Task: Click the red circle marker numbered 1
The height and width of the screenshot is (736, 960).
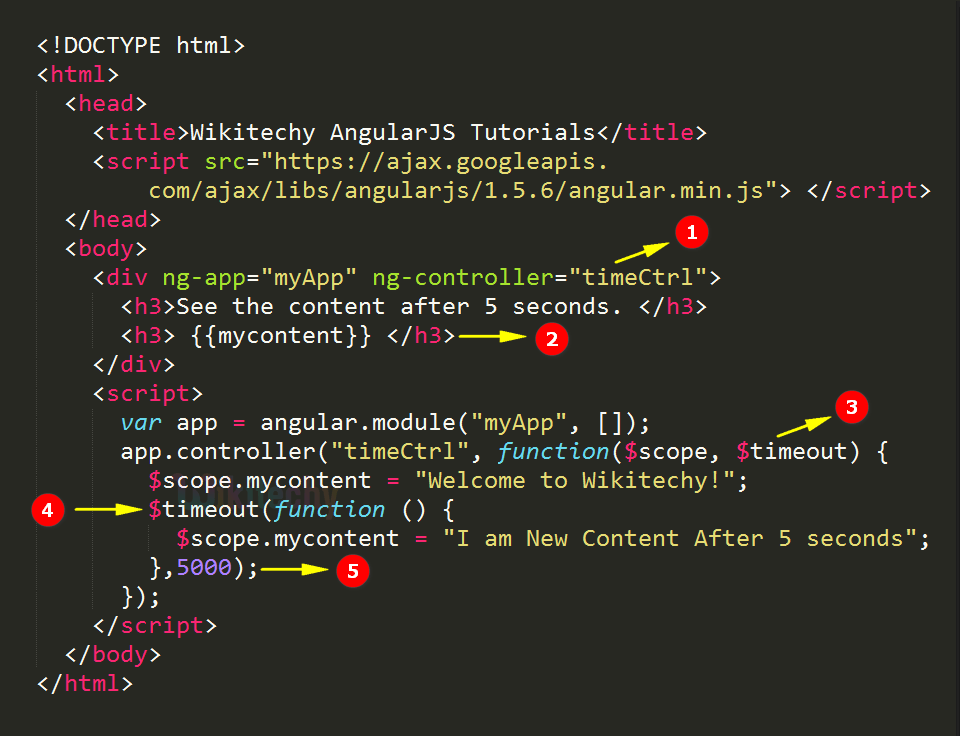Action: coord(692,232)
